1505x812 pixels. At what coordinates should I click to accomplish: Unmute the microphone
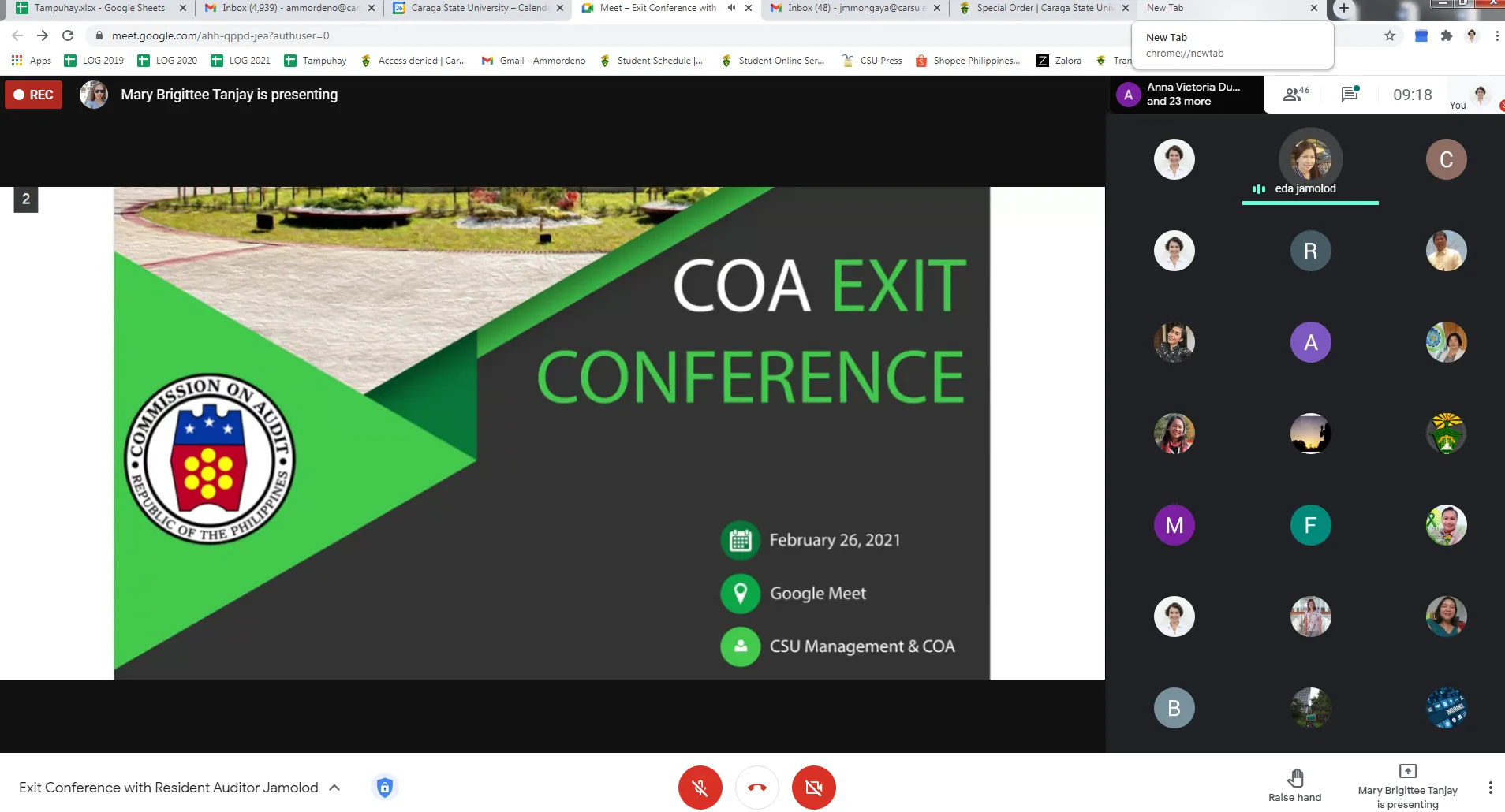[x=700, y=787]
